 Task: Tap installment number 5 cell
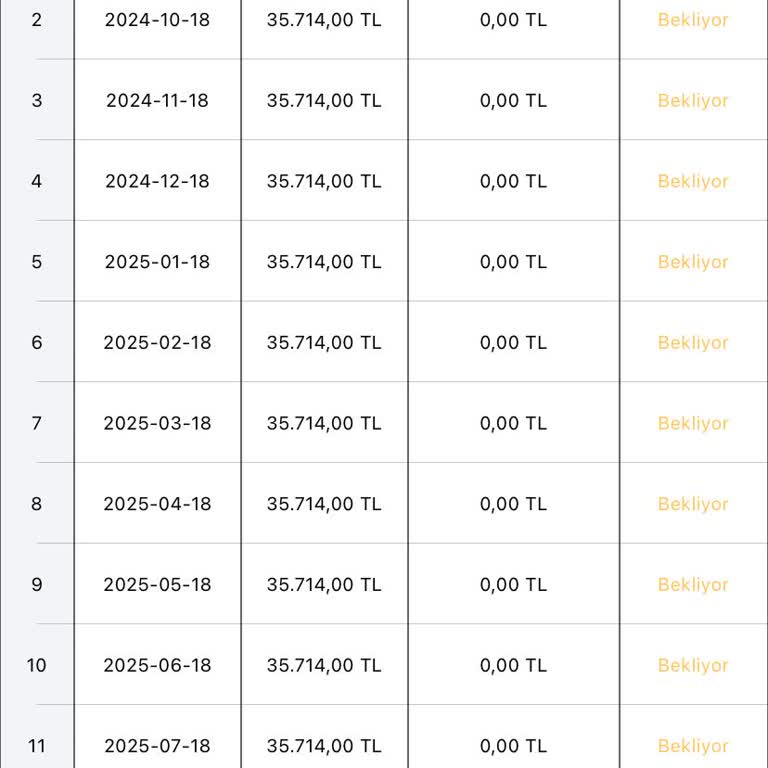37,262
